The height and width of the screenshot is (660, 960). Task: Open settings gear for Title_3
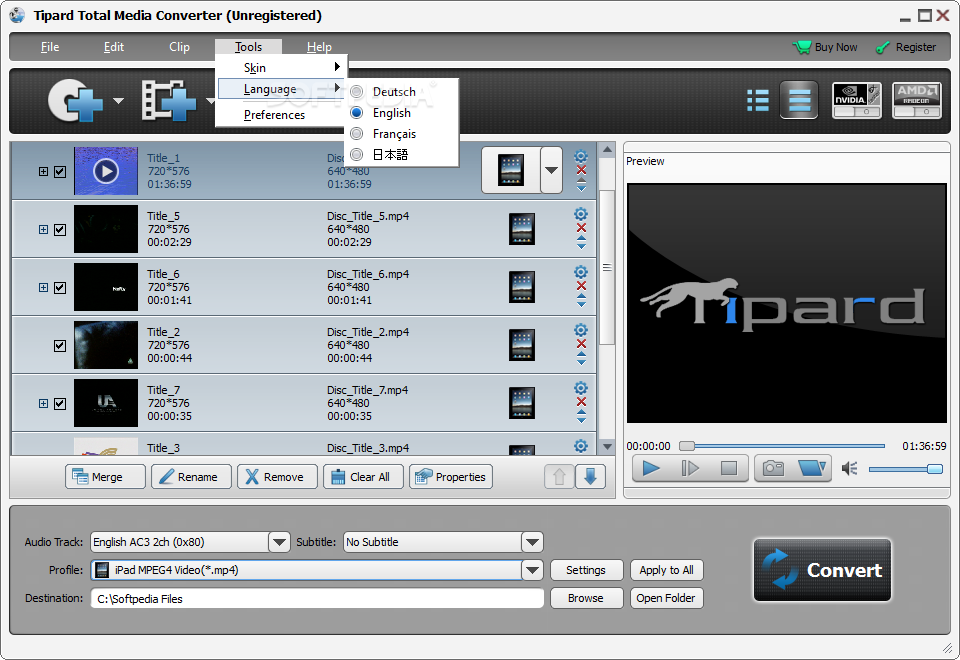click(581, 446)
